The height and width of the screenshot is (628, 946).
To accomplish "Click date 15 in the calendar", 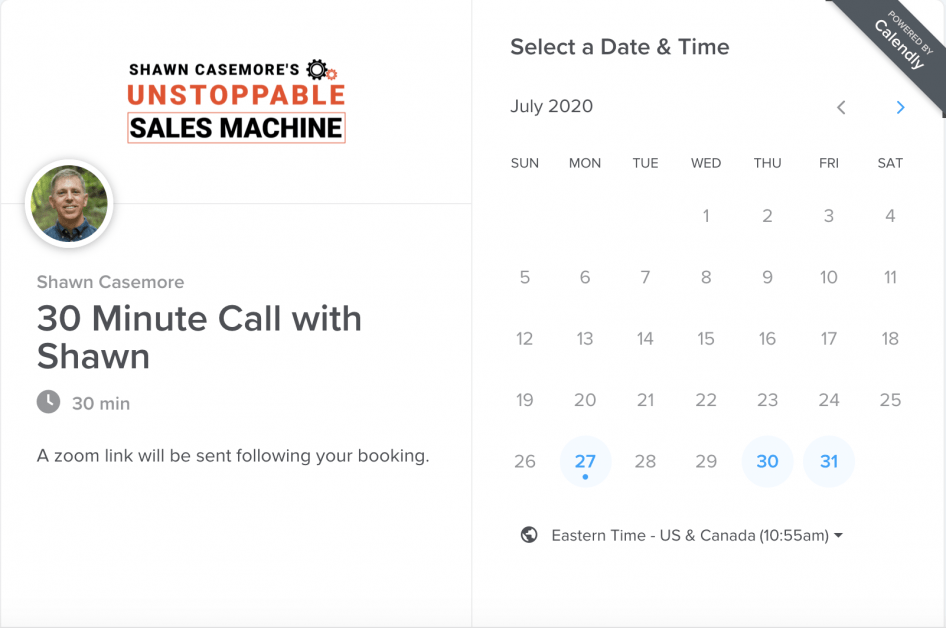I will tap(706, 339).
